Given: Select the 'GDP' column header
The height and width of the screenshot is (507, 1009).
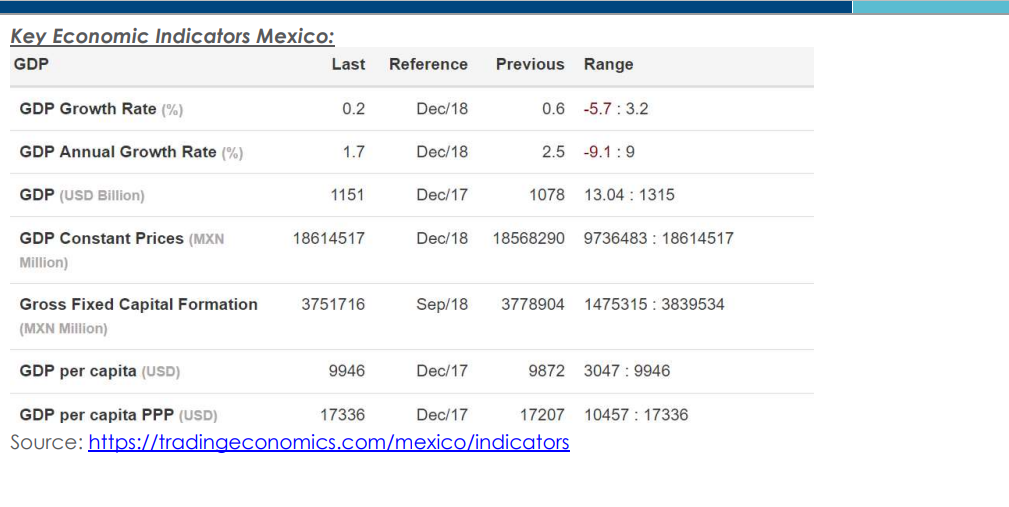Looking at the screenshot, I should point(31,64).
